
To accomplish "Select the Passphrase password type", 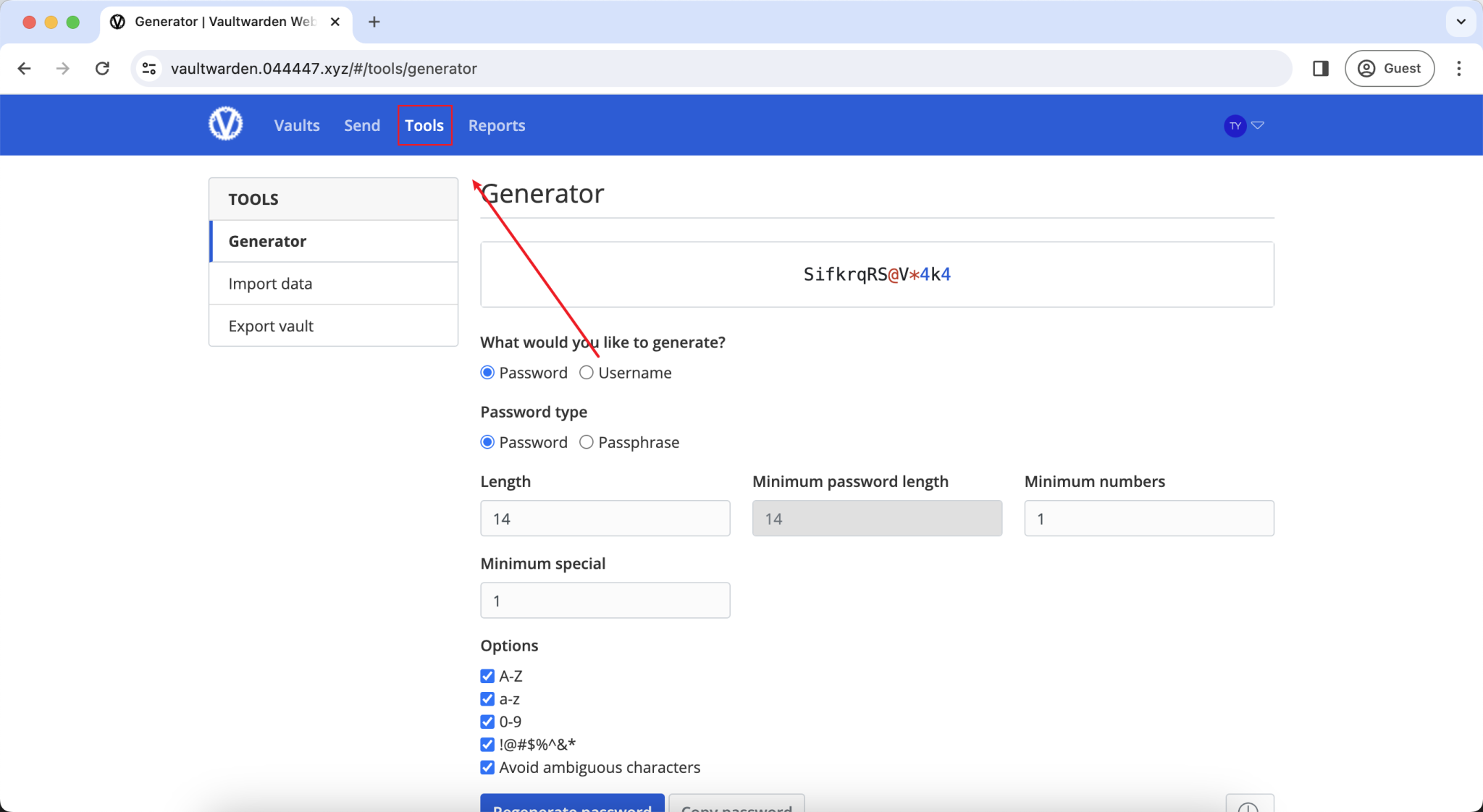I will (x=587, y=441).
